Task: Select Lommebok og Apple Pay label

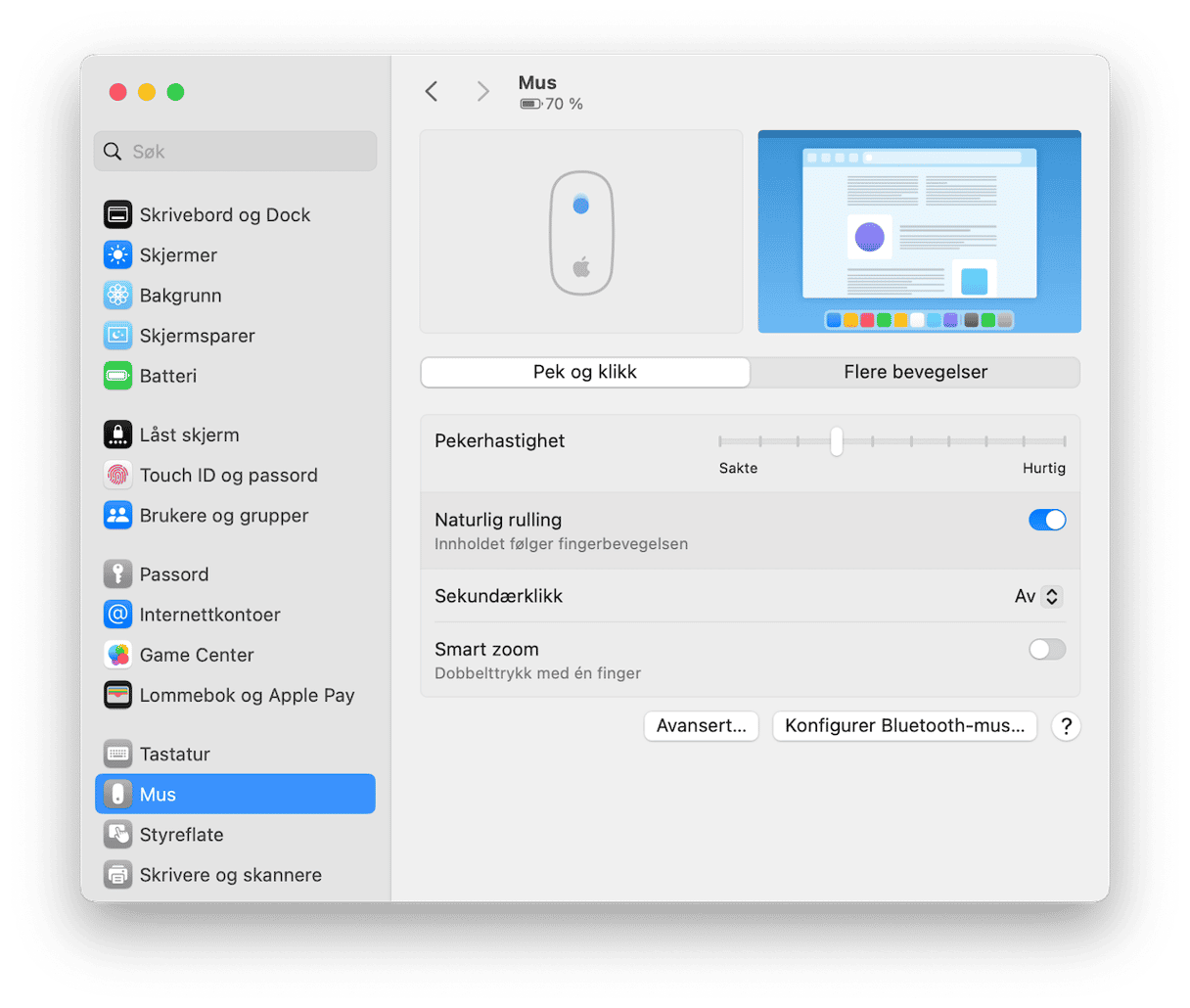Action: (x=247, y=695)
